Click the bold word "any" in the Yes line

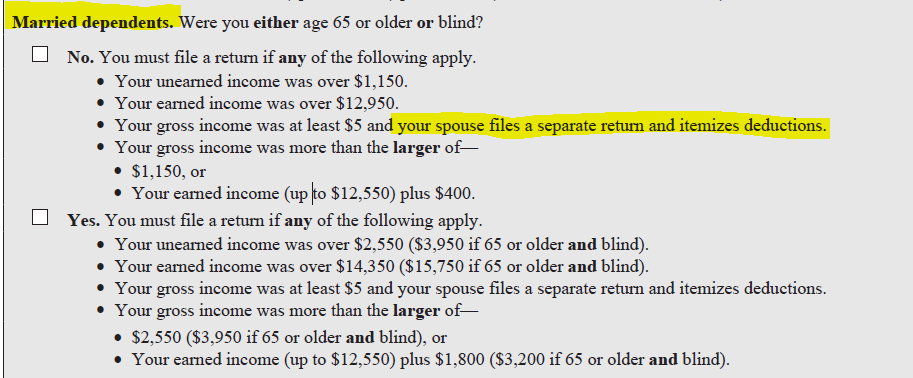(296, 222)
